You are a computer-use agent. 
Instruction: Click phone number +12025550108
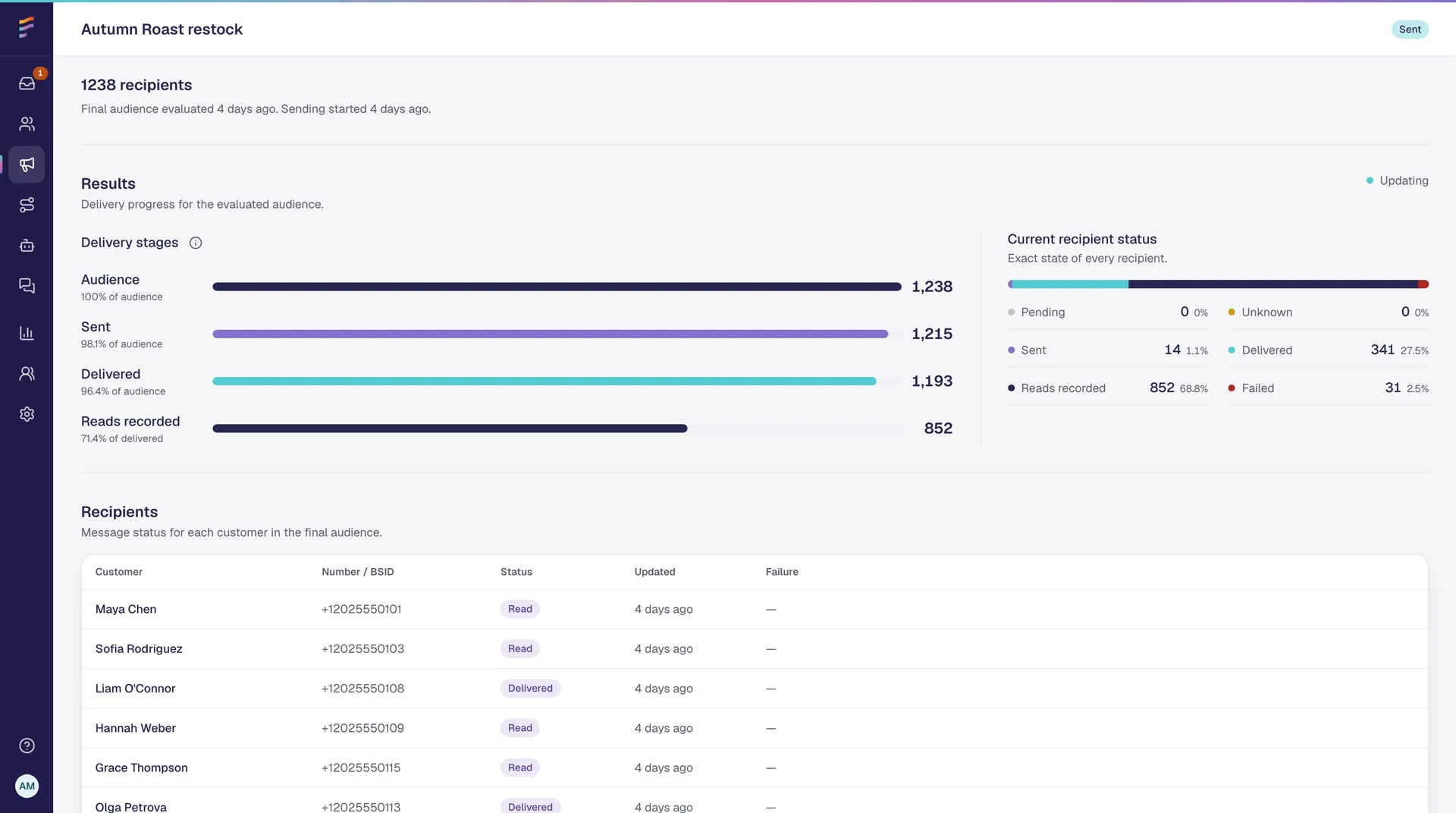pyautogui.click(x=363, y=689)
